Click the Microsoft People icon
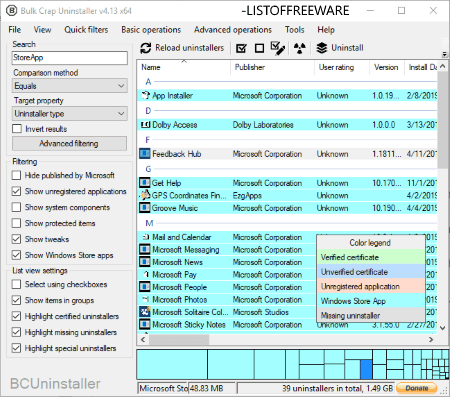Viewport: 450px width, 397px height. click(x=145, y=287)
